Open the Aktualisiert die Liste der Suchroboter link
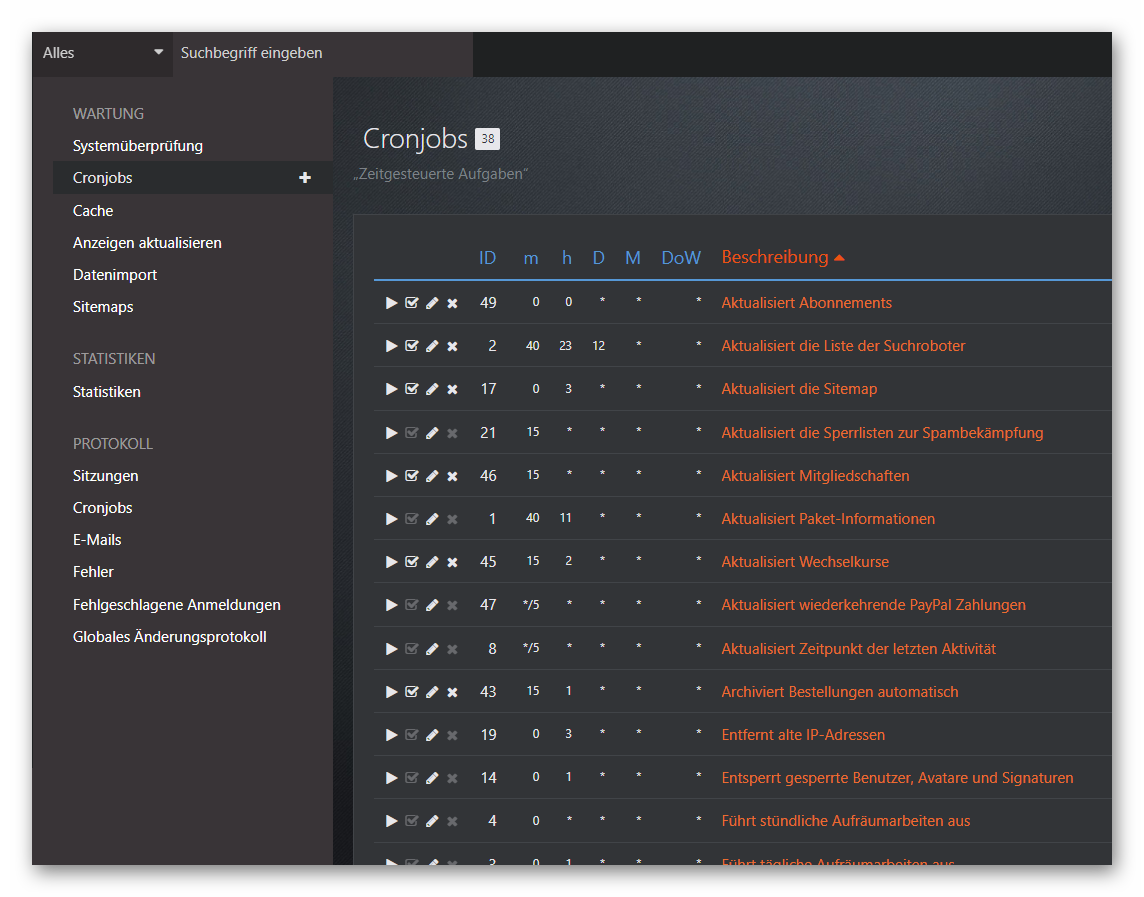The width and height of the screenshot is (1144, 897). pos(843,346)
